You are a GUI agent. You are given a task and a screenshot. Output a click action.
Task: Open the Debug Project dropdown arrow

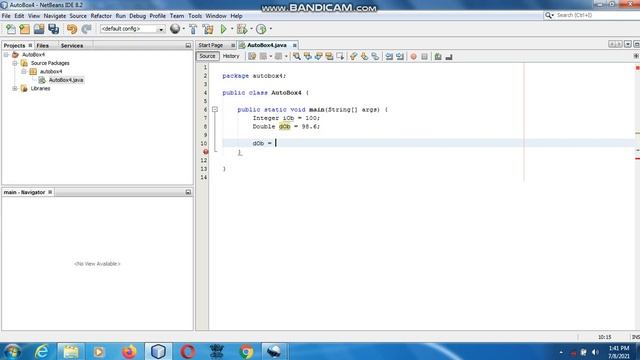click(x=251, y=29)
